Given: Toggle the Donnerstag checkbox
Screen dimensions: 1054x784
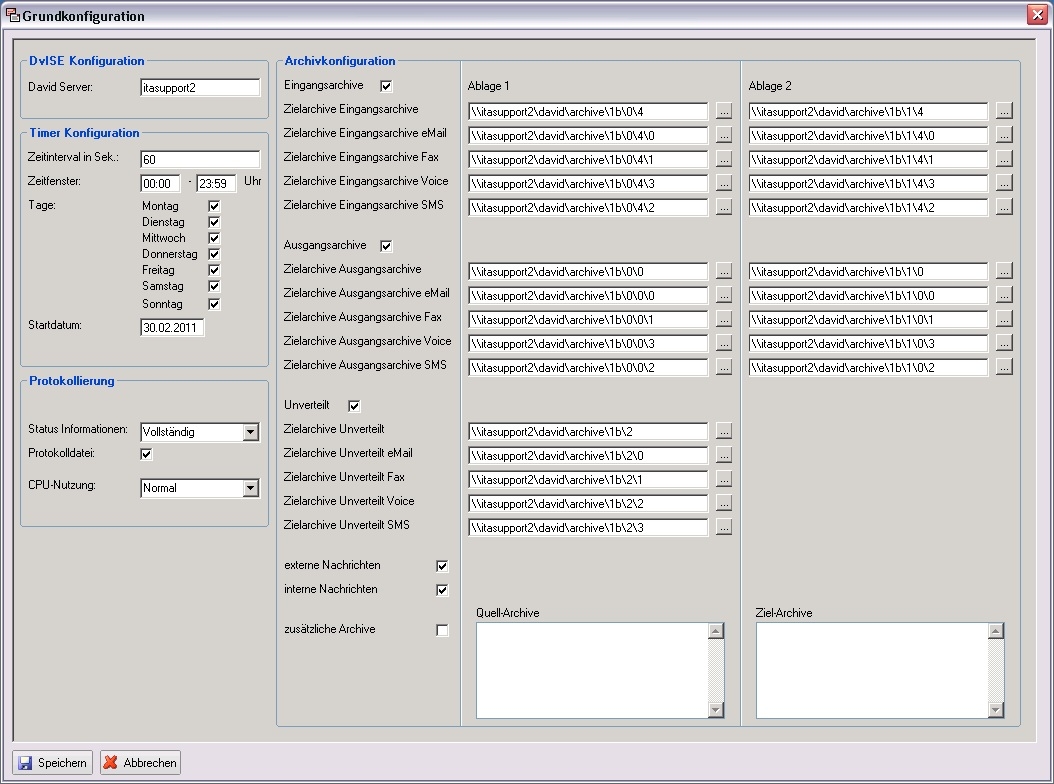Looking at the screenshot, I should pos(214,255).
